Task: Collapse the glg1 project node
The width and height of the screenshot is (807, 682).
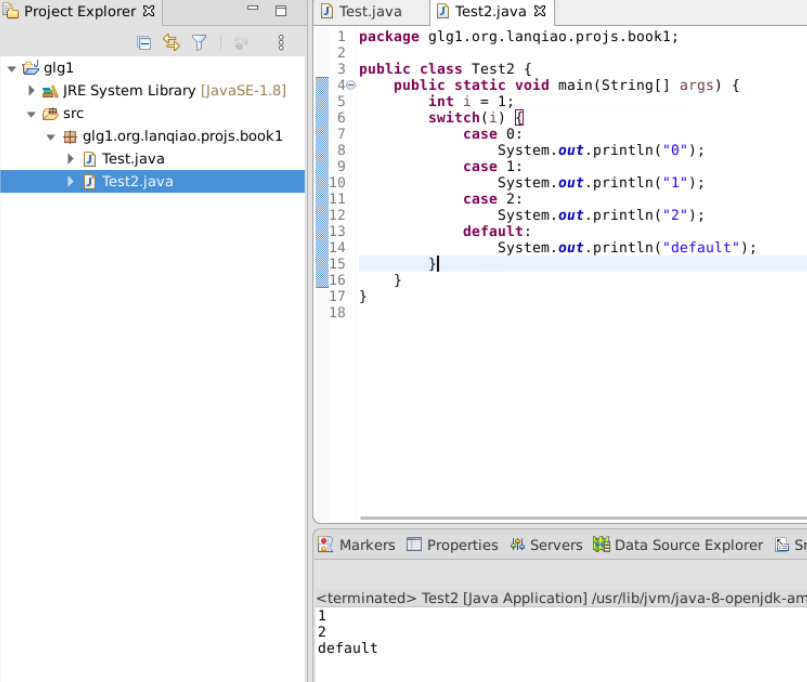Action: tap(12, 68)
